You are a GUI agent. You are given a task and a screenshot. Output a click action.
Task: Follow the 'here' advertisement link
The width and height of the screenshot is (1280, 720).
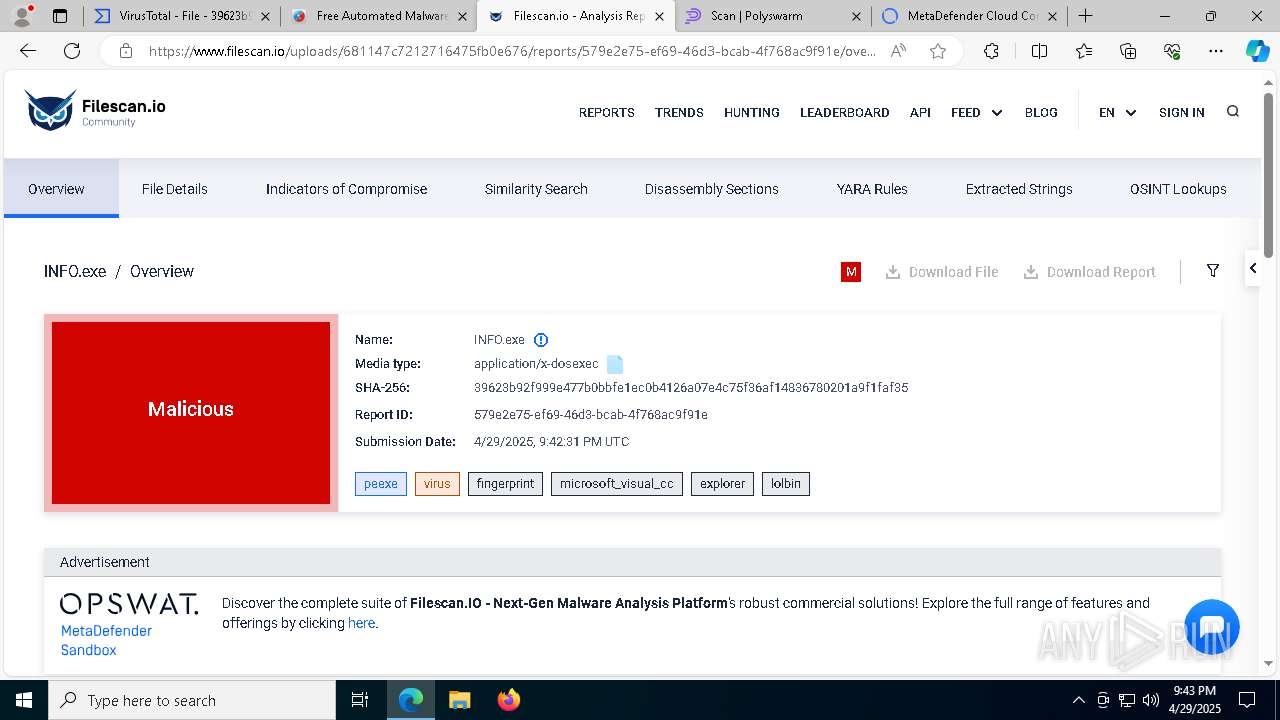[x=361, y=623]
